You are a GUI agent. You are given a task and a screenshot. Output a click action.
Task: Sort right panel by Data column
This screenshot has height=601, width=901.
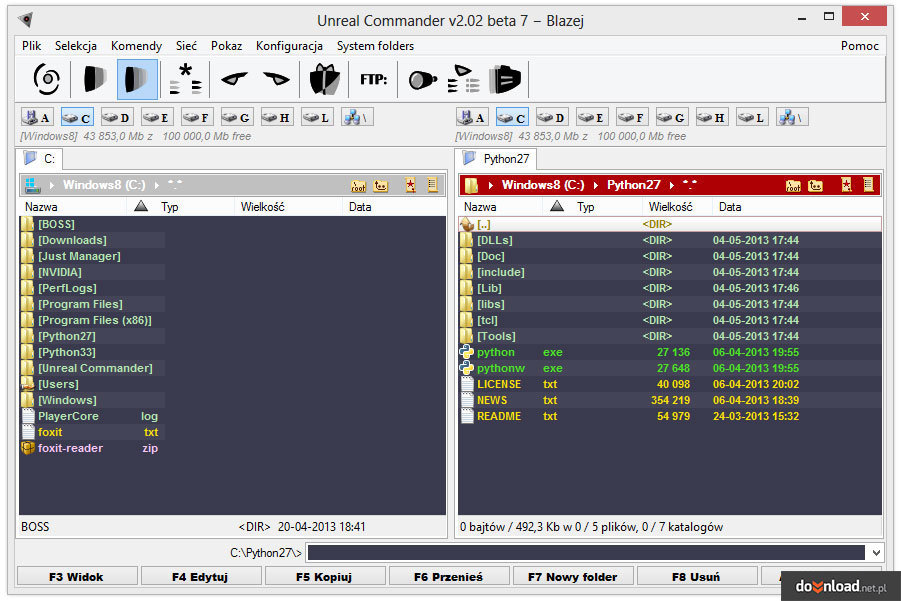pyautogui.click(x=797, y=207)
